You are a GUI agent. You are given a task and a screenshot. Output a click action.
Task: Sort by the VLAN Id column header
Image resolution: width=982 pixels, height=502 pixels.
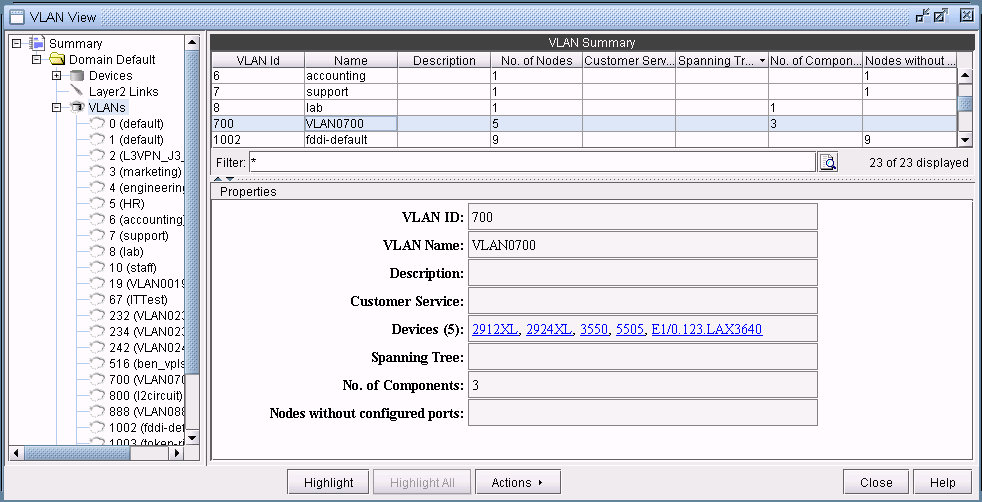(x=257, y=61)
